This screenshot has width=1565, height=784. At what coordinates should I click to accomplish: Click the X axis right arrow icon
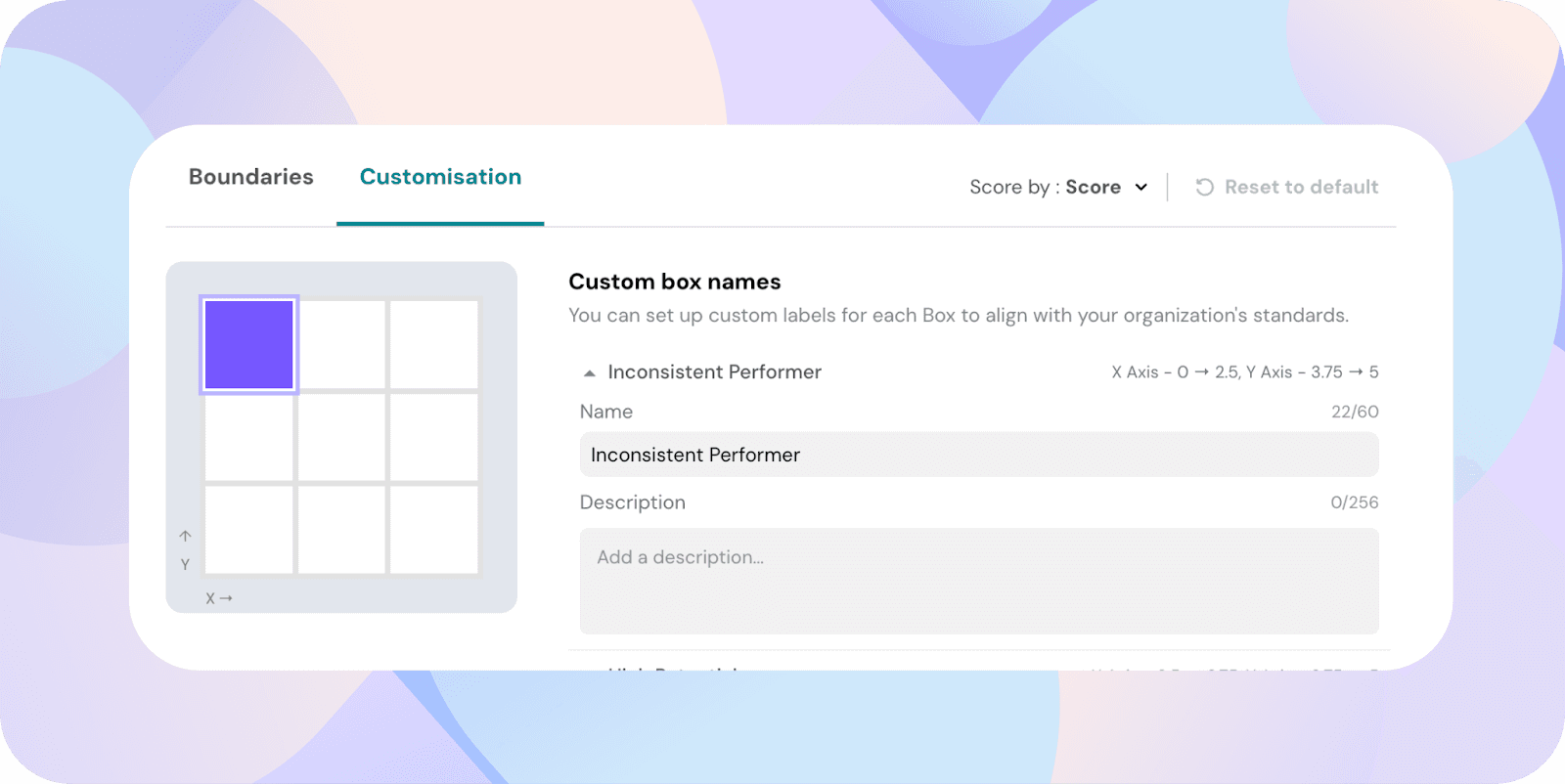pyautogui.click(x=226, y=598)
